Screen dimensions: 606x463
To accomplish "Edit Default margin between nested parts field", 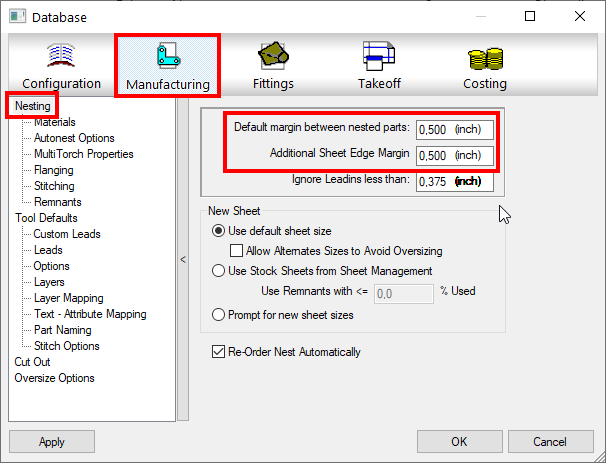I will tap(454, 129).
